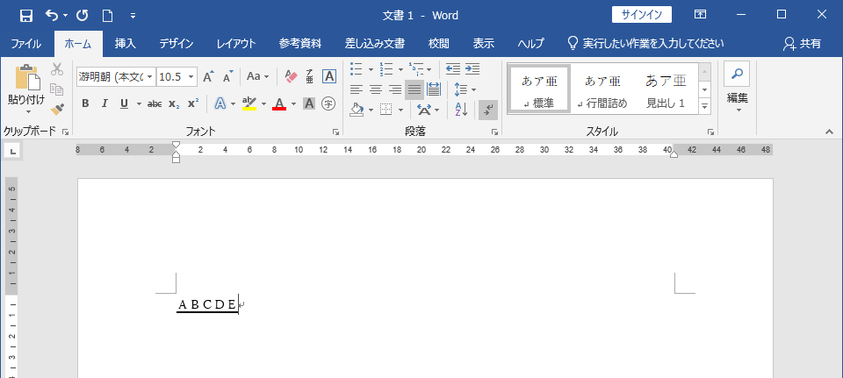Viewport: 843px width, 378px height.
Task: Shrink the font size
Action: 228,77
